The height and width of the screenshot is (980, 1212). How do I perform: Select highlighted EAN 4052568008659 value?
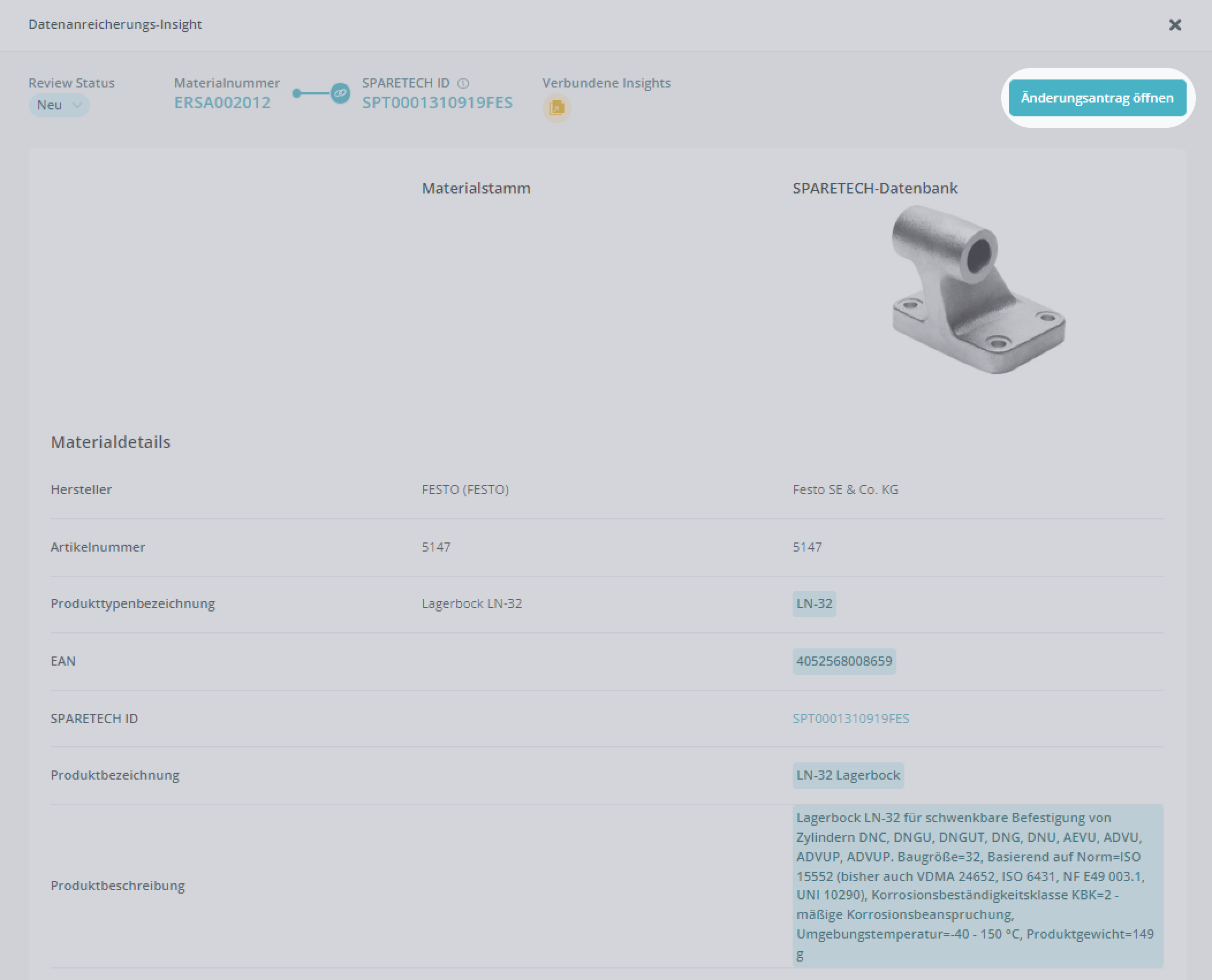tap(844, 661)
